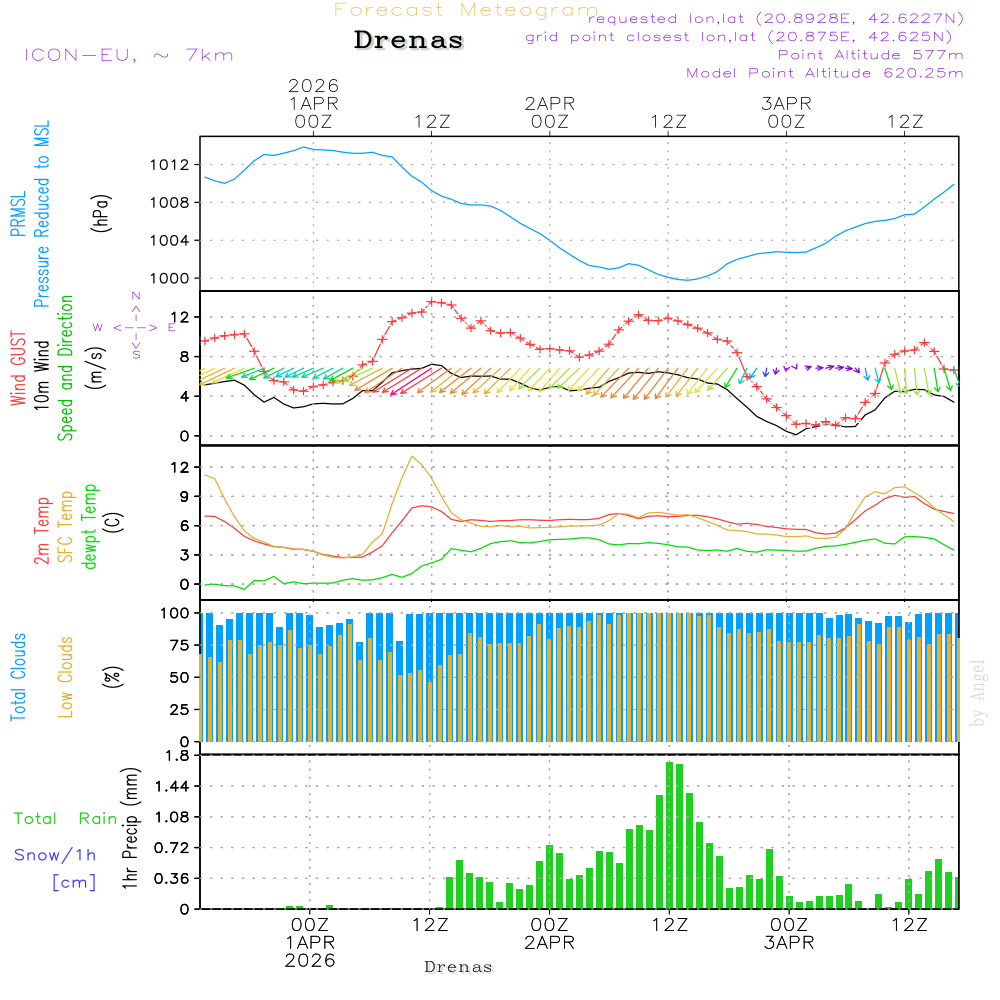The height and width of the screenshot is (1000, 1000).
Task: Click the requested lon,lat coordinates text
Action: tap(775, 18)
